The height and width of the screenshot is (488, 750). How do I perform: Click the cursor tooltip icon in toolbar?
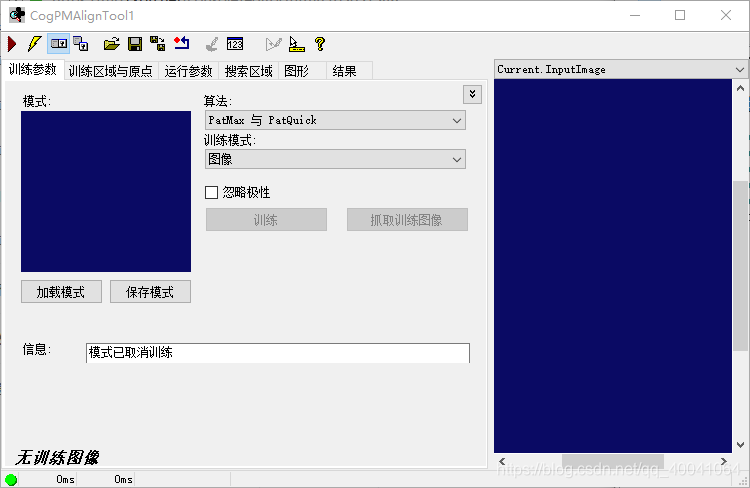(297, 44)
